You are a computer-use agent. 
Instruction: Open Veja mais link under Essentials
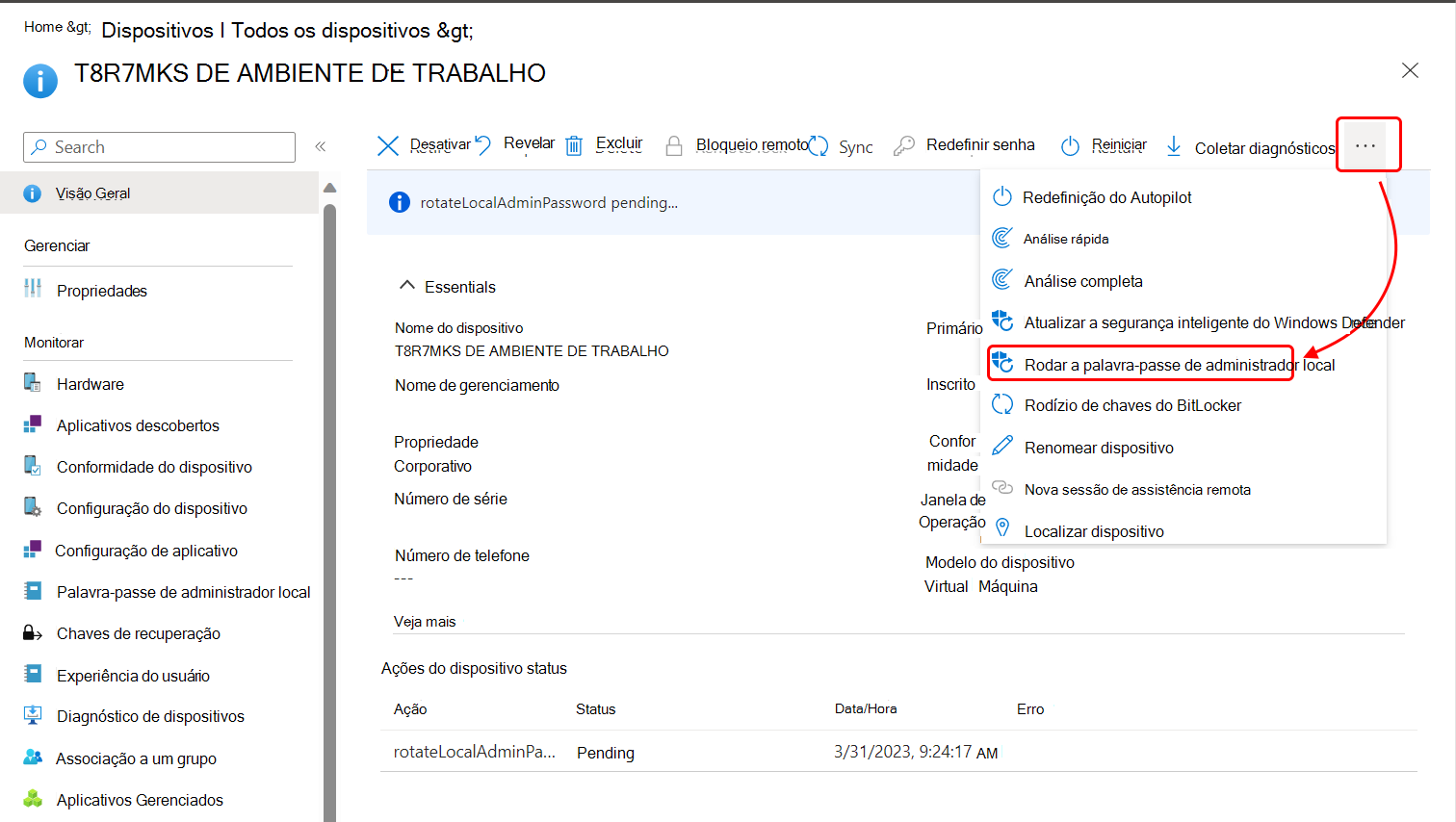(425, 622)
